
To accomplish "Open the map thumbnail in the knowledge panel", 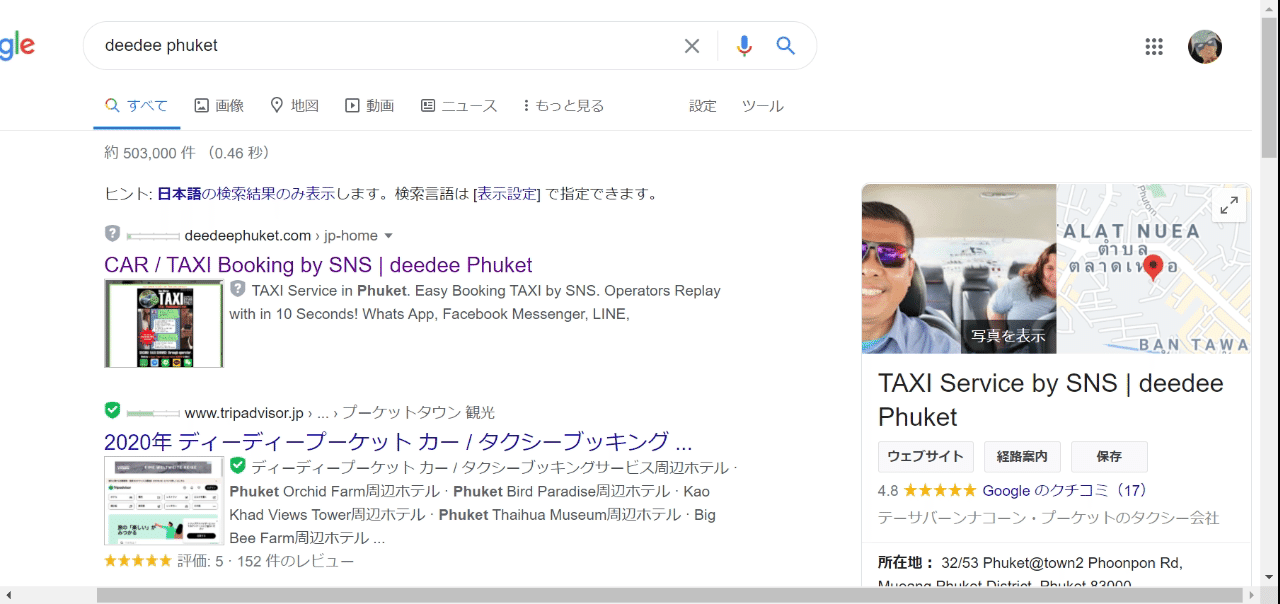I will [x=1153, y=268].
